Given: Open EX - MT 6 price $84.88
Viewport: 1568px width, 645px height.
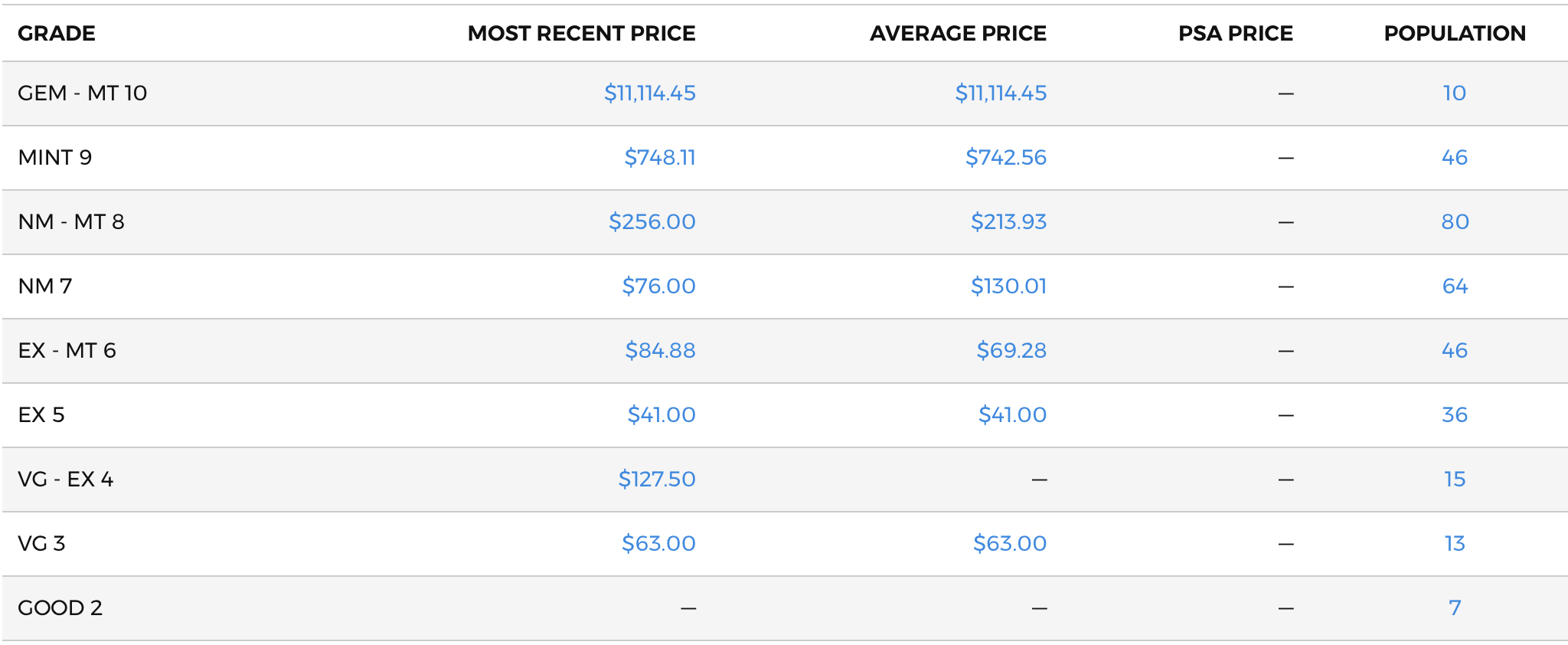Looking at the screenshot, I should click(660, 351).
